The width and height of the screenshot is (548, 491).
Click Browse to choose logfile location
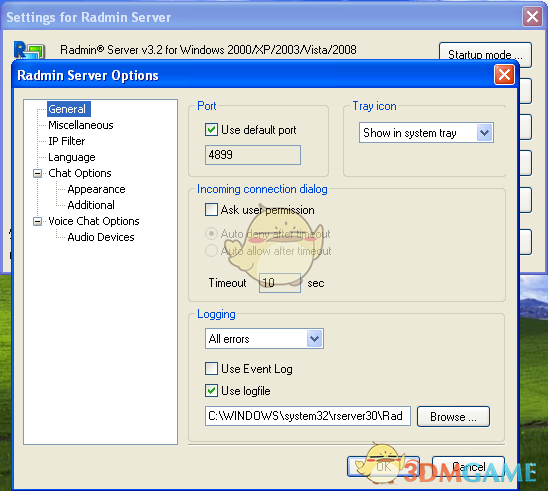point(453,417)
